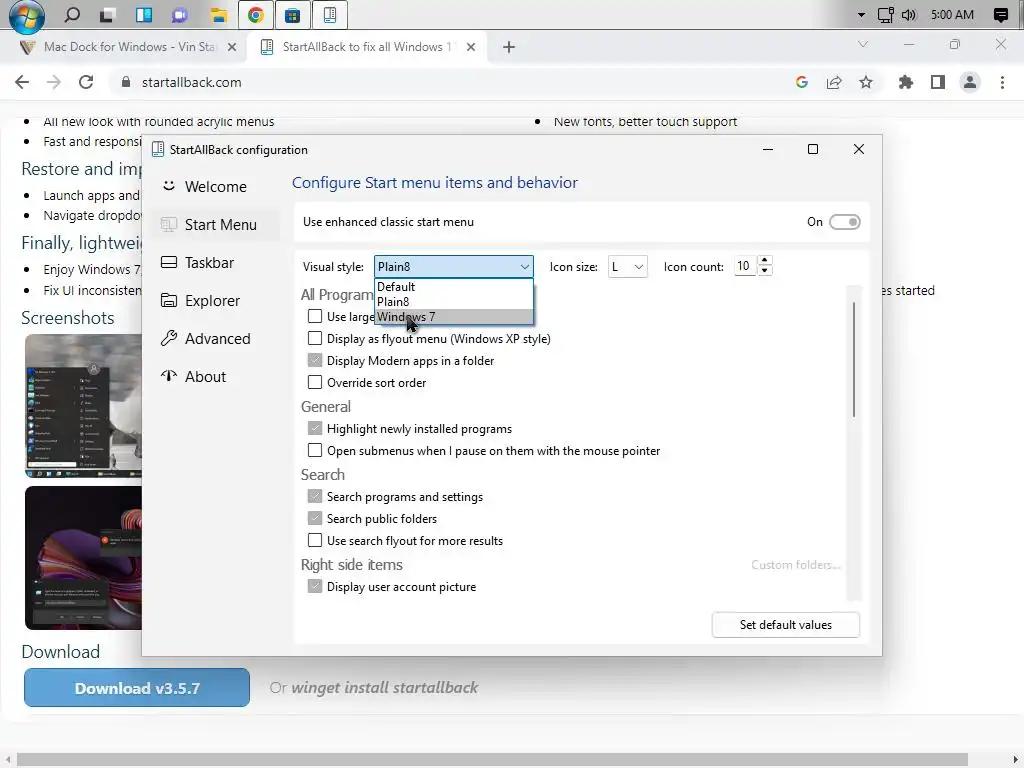Viewport: 1024px width, 768px height.
Task: Reload the startallback.com page
Action: pos(86,82)
